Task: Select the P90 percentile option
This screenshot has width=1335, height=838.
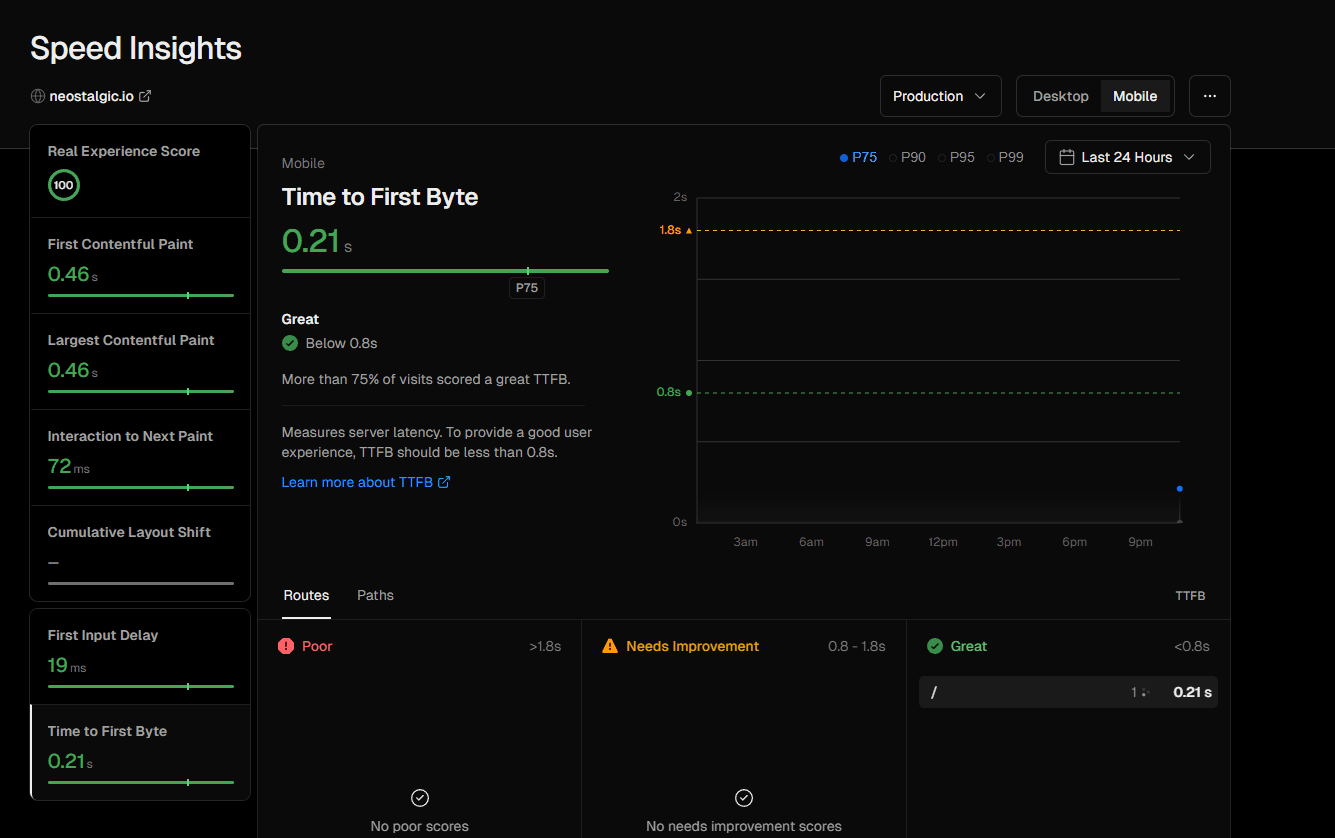Action: (x=908, y=157)
